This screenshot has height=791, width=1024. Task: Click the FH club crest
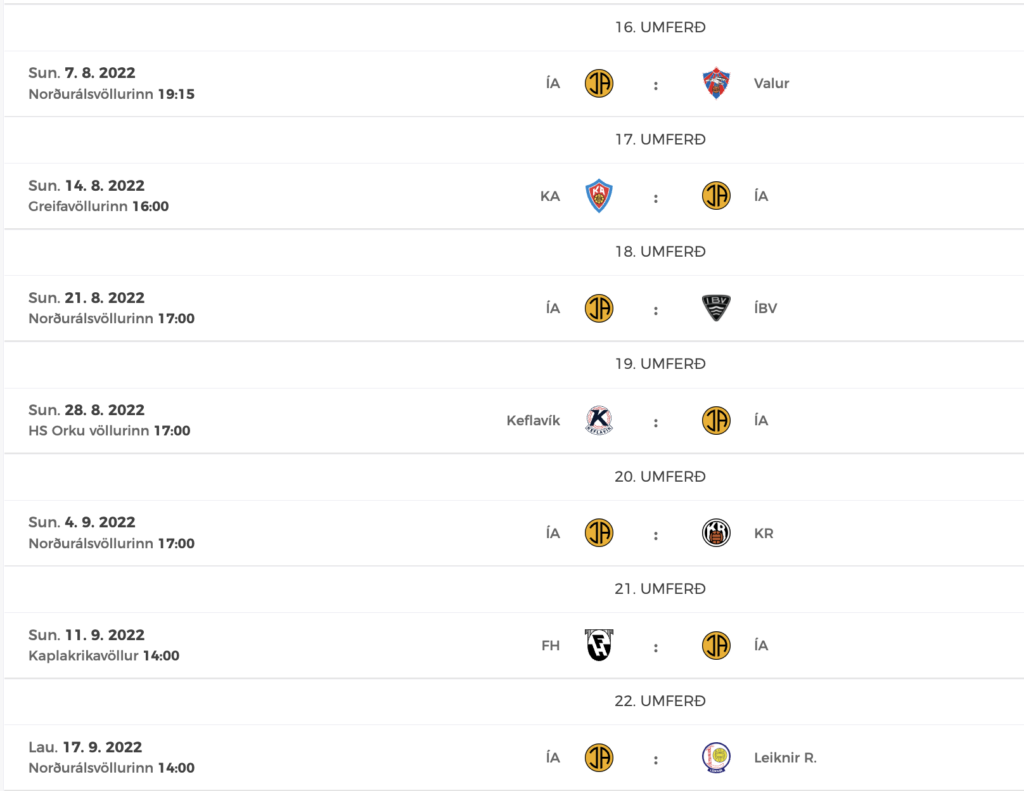(599, 645)
